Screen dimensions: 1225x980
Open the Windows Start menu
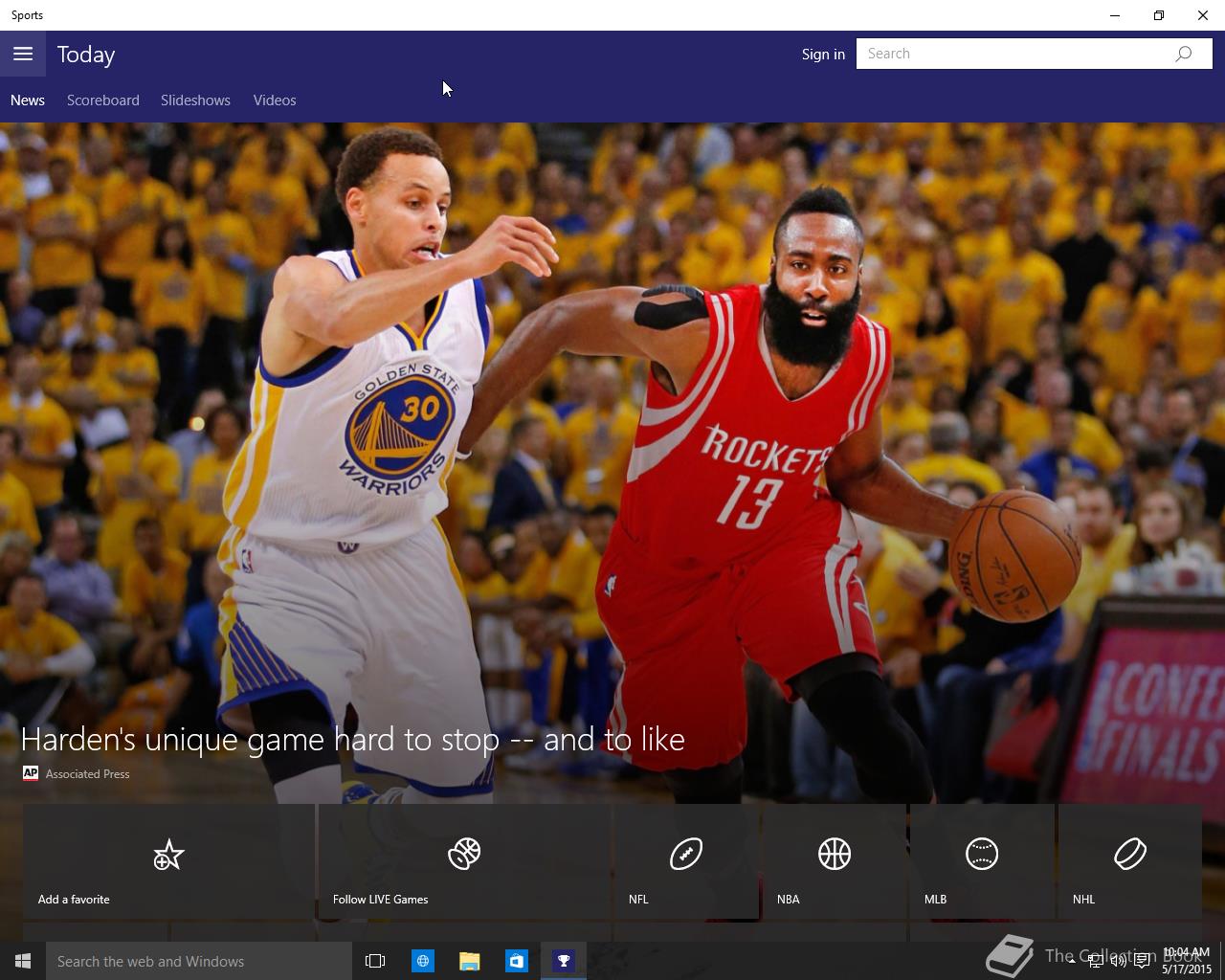point(23,961)
